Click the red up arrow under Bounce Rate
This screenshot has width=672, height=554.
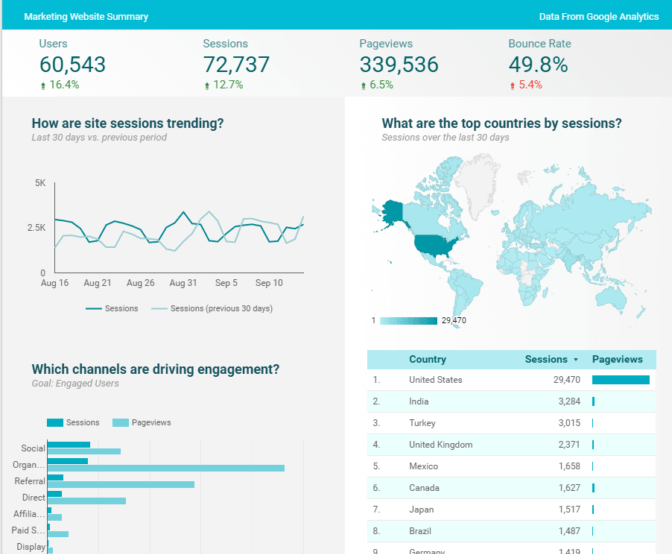coord(512,86)
